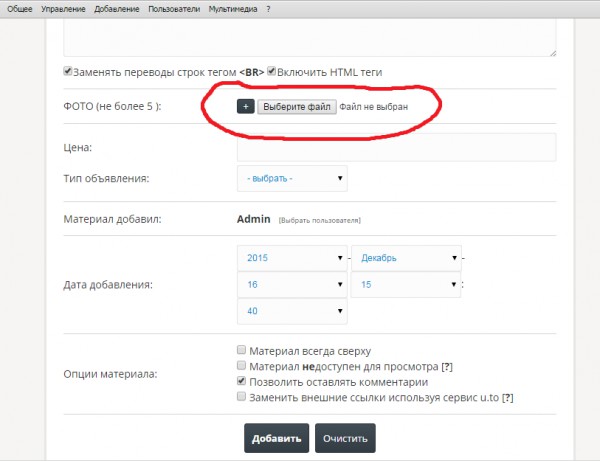Open the day dropdown showing 16
Viewport: 600px width, 461px height.
292,285
